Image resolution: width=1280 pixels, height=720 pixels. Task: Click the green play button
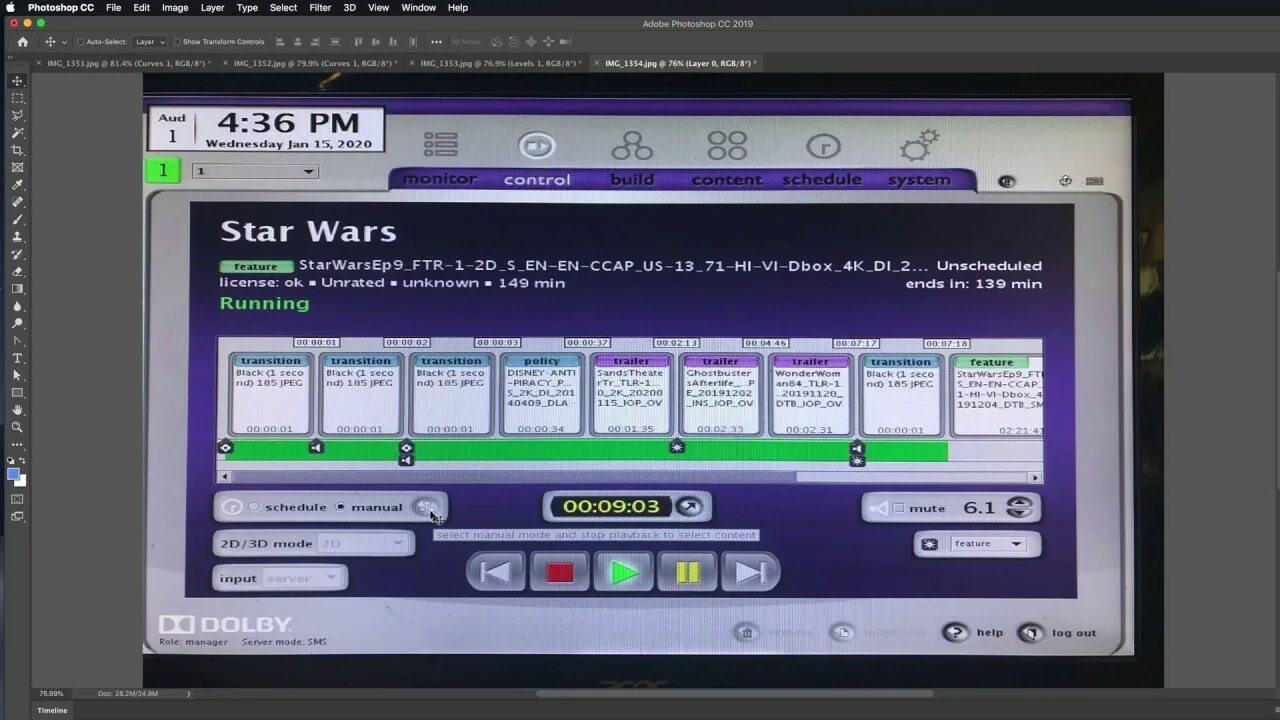(624, 572)
